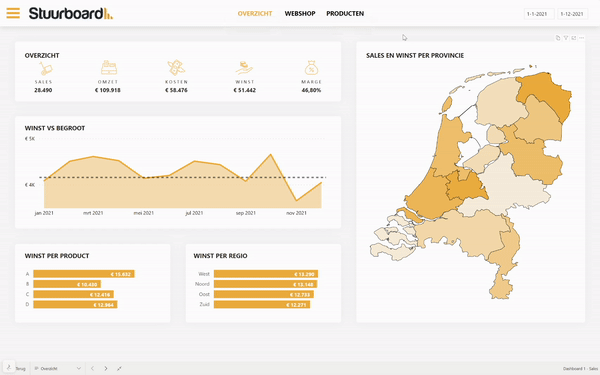
Task: Click the expand fullscreen icon in footer
Action: click(119, 368)
